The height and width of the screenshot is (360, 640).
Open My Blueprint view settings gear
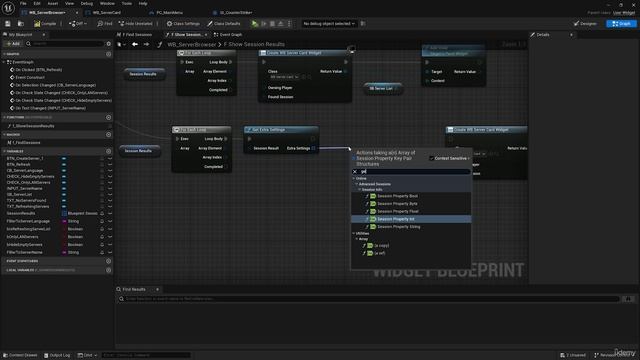tap(109, 44)
